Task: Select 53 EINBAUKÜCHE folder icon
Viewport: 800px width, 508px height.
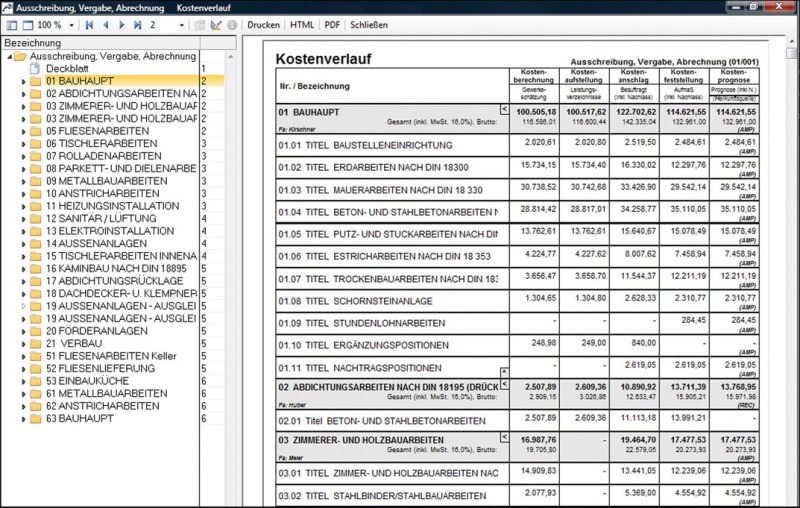Action: [35, 381]
